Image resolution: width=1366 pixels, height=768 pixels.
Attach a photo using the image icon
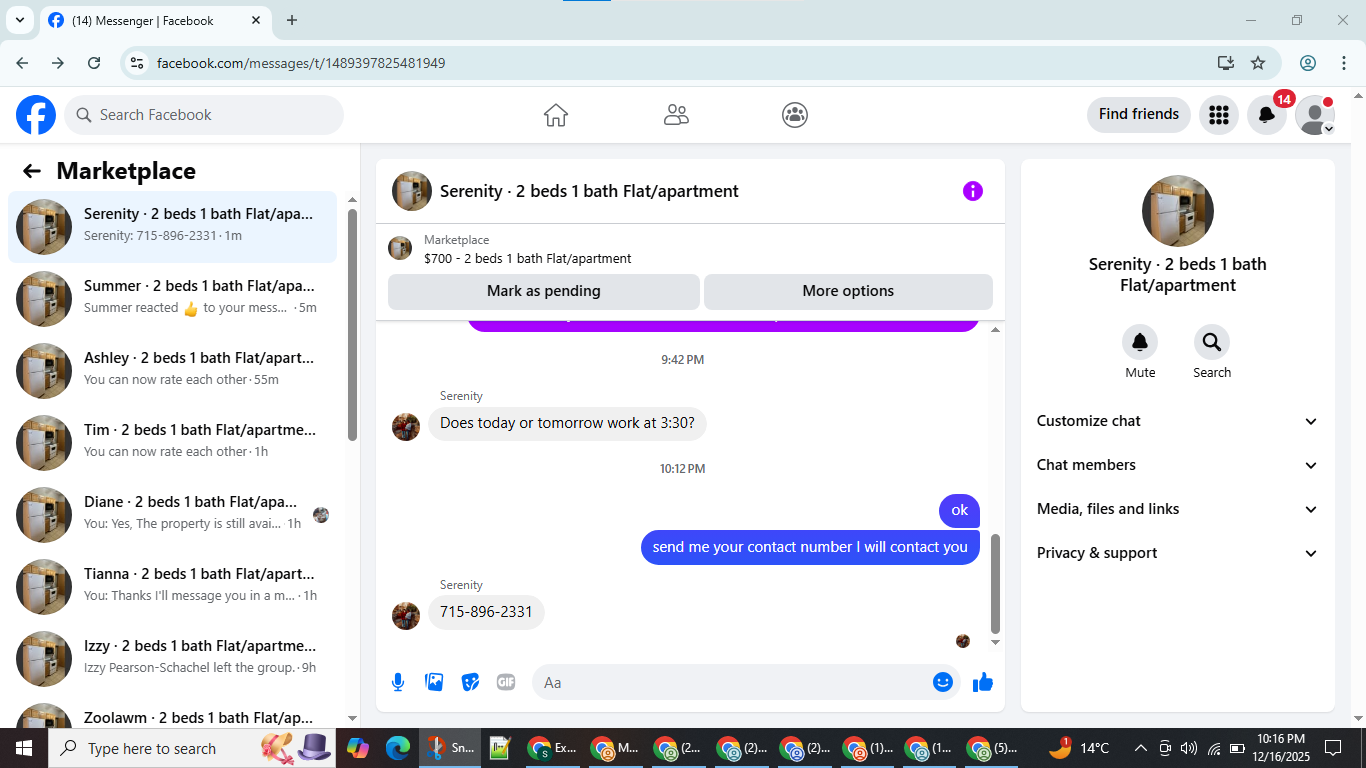click(434, 682)
